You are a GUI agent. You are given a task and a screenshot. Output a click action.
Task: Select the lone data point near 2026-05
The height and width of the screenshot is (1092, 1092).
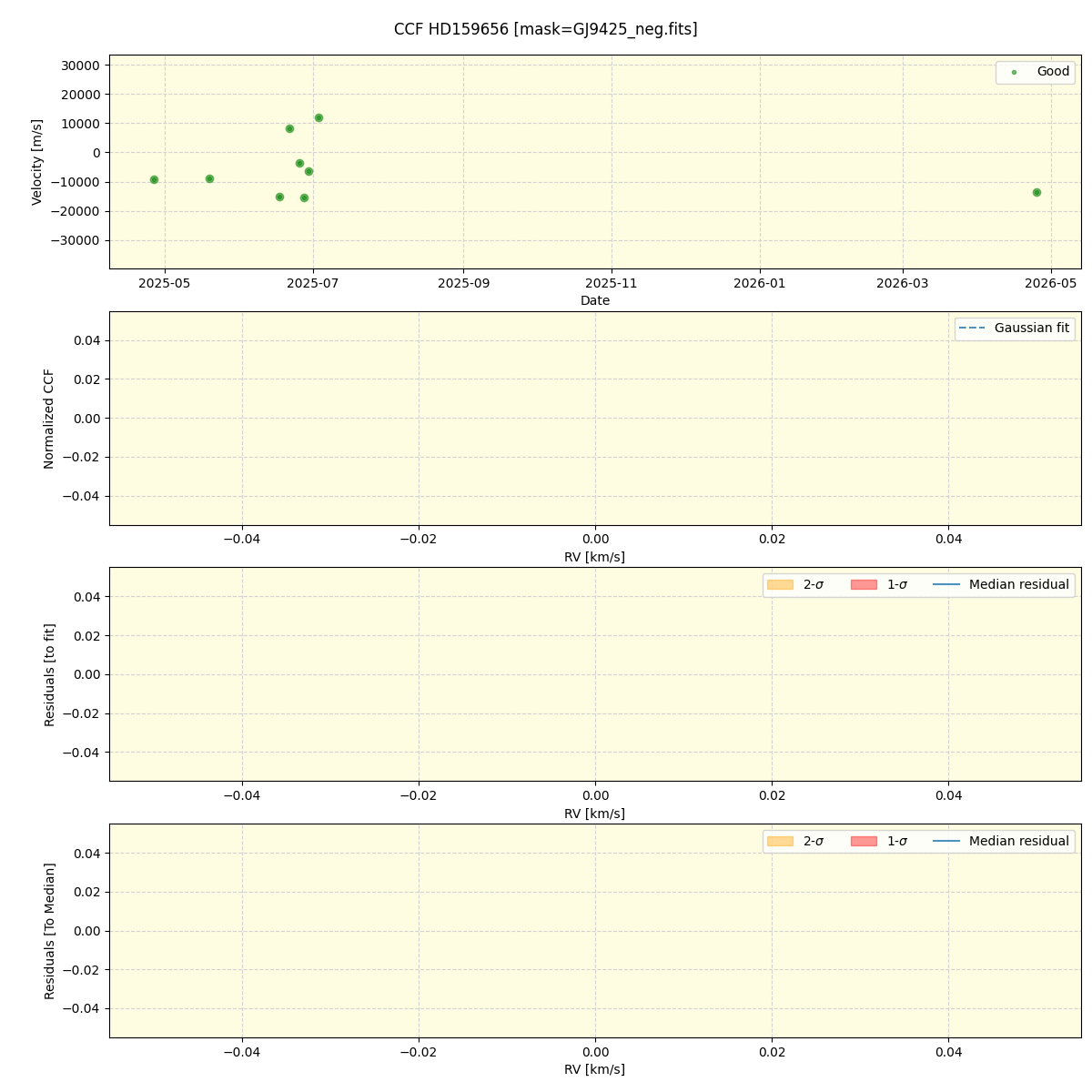click(1036, 192)
